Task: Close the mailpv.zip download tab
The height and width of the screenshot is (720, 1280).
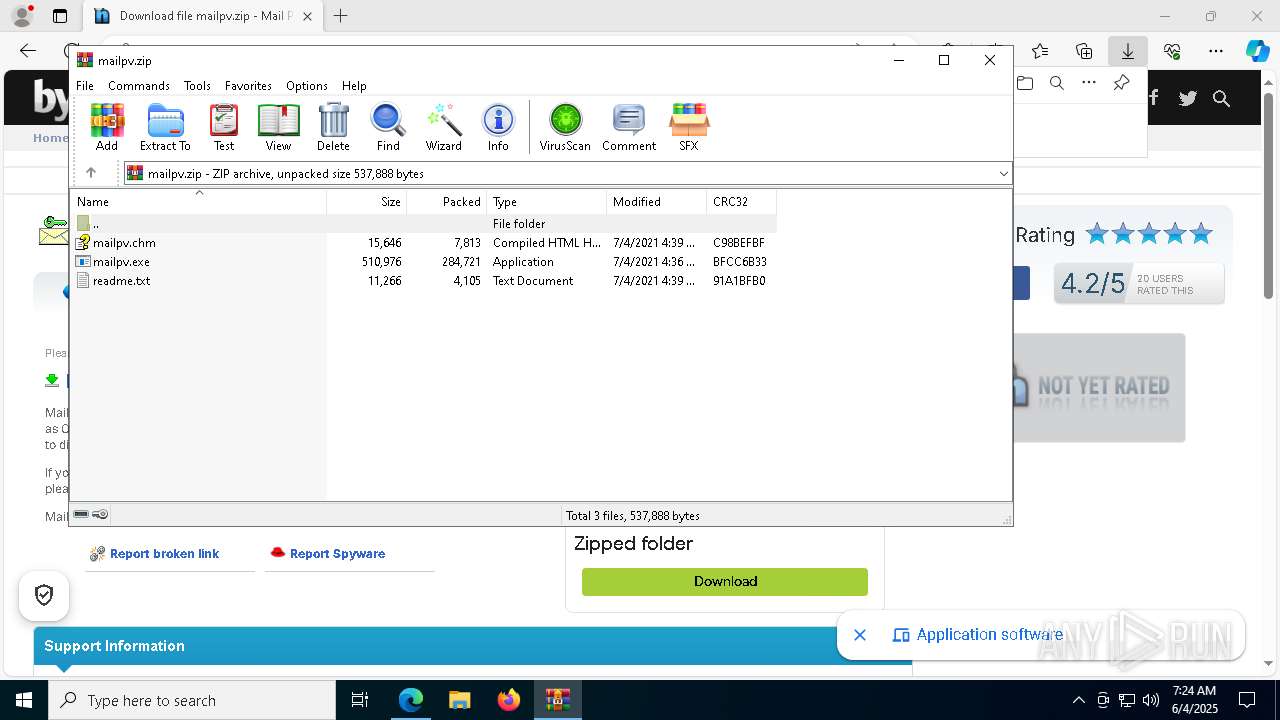Action: tap(307, 16)
